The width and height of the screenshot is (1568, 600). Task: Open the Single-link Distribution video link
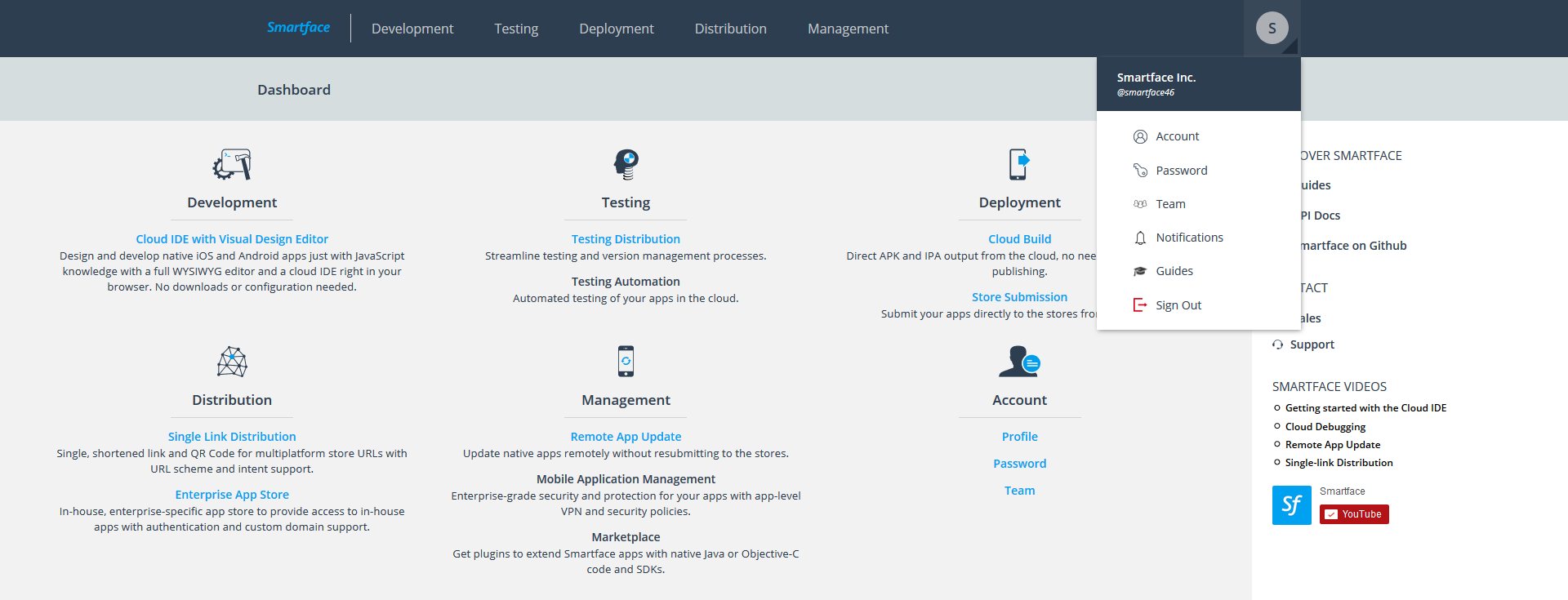point(1339,463)
